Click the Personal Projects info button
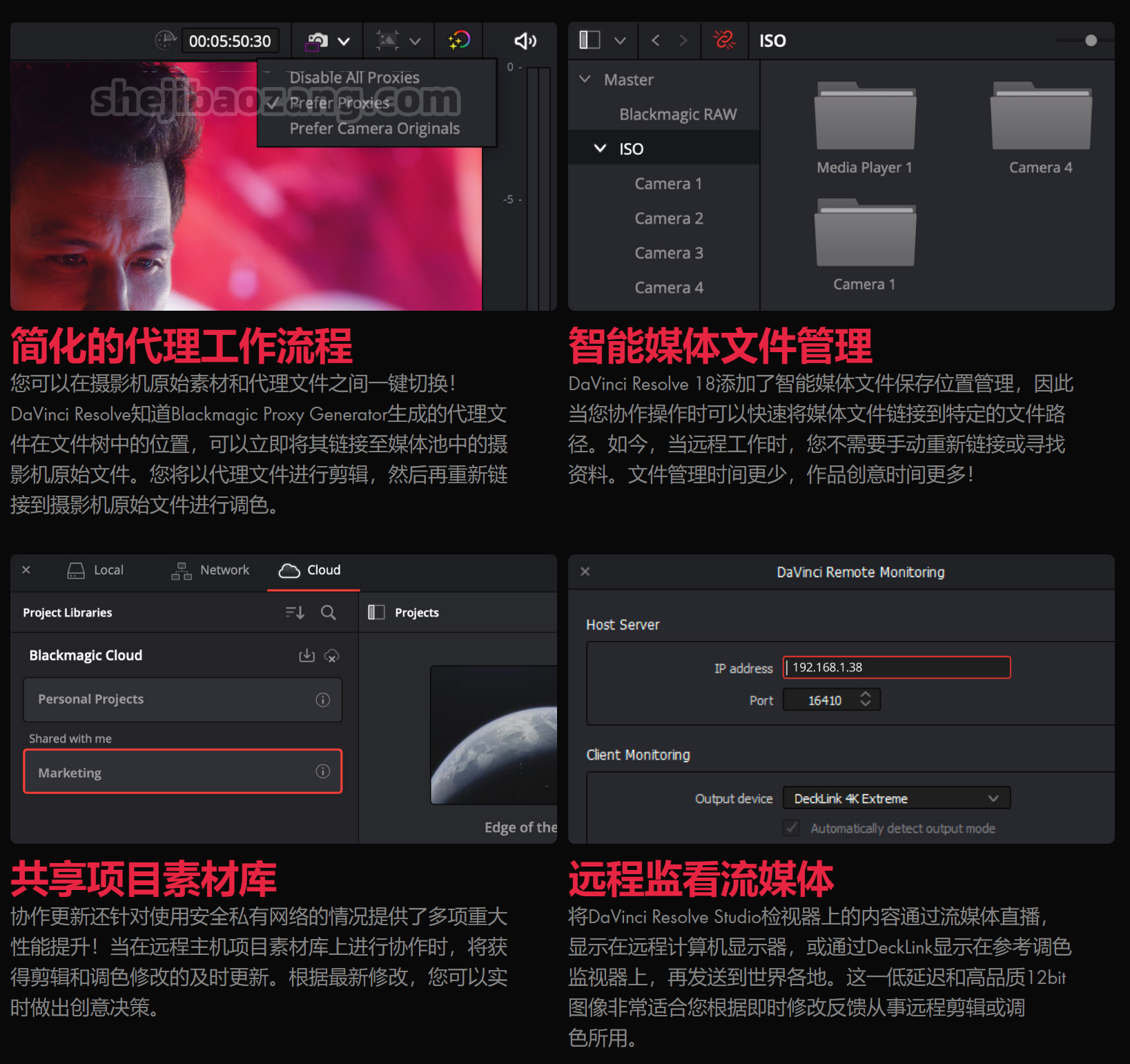 coord(322,699)
